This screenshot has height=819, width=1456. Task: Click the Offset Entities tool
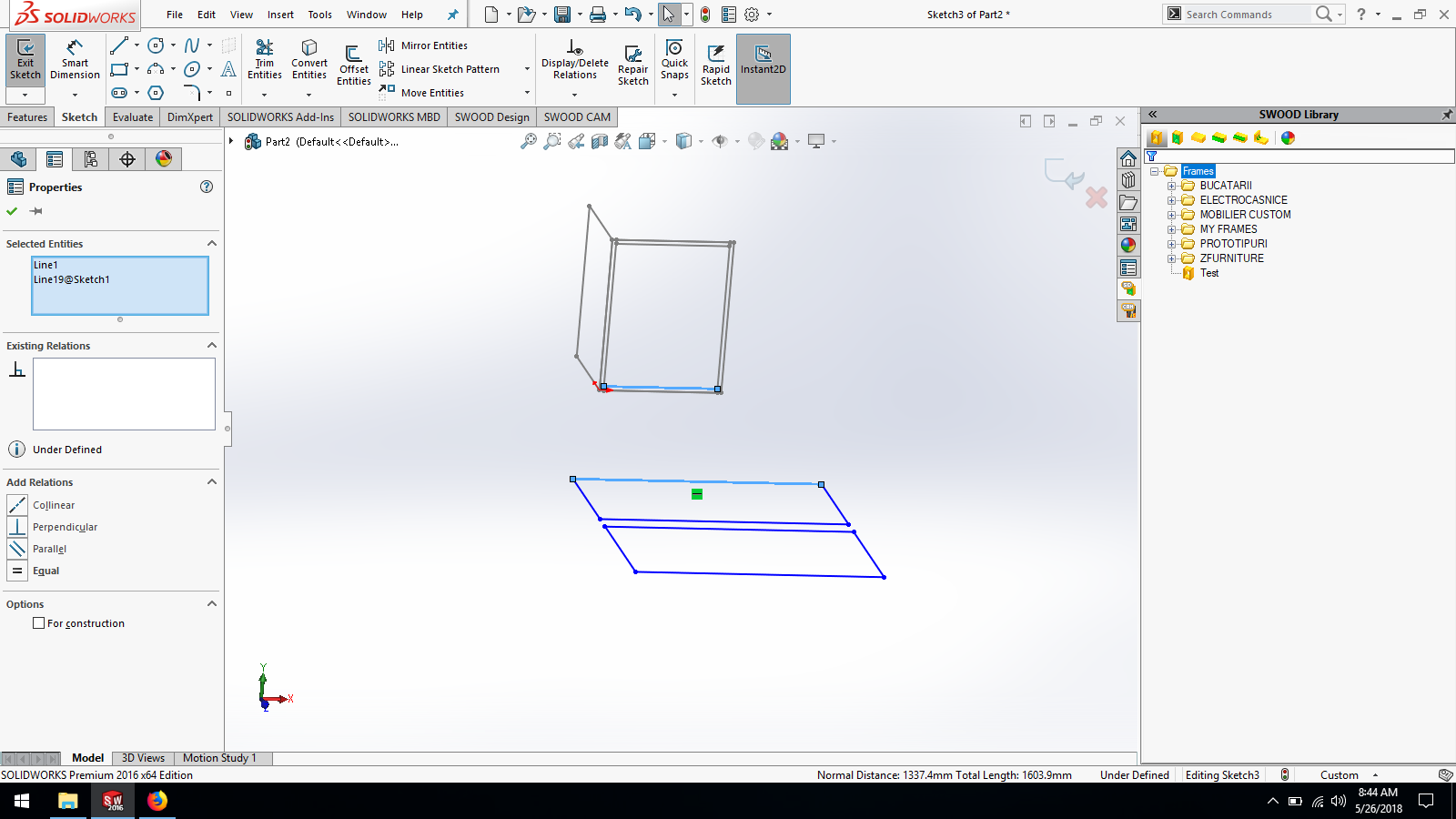click(x=353, y=66)
